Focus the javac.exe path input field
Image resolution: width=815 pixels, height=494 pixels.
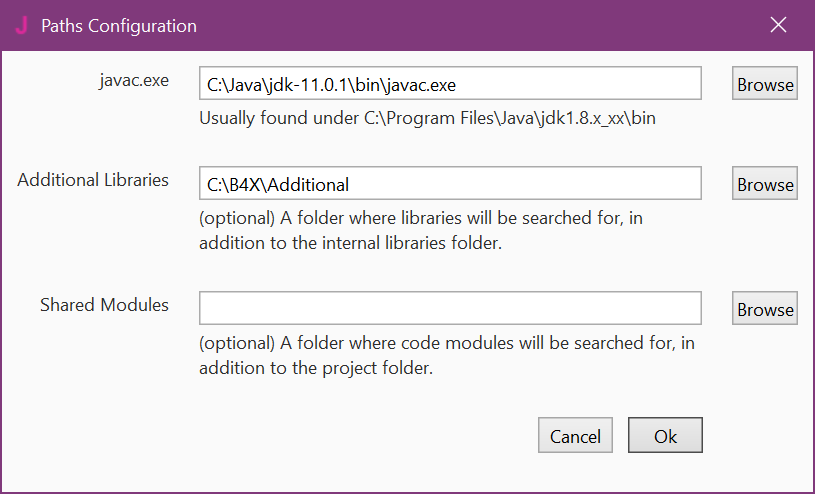point(449,84)
